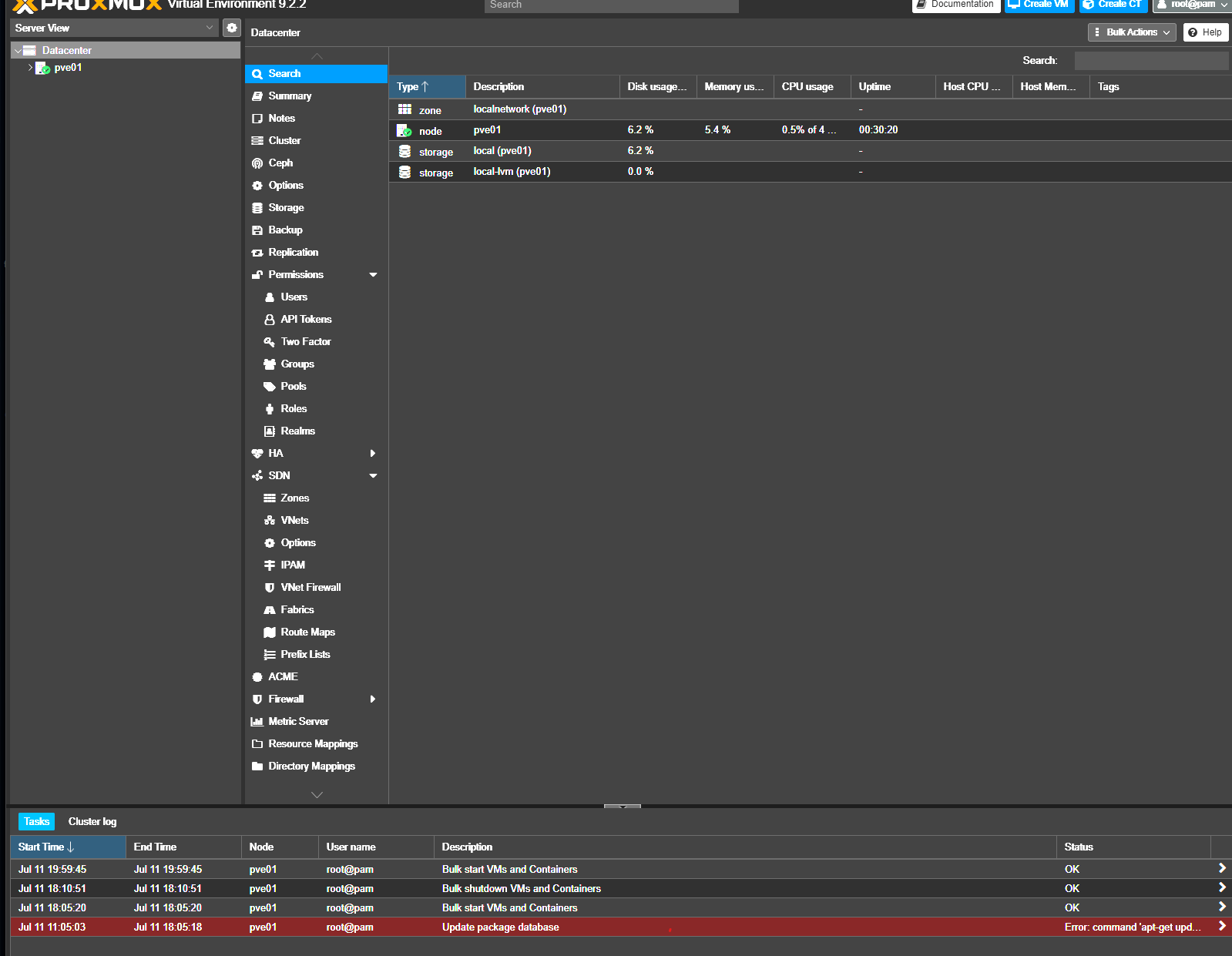Viewport: 1232px width, 956px height.
Task: Expand the Firewall submenu arrow
Action: click(x=373, y=699)
